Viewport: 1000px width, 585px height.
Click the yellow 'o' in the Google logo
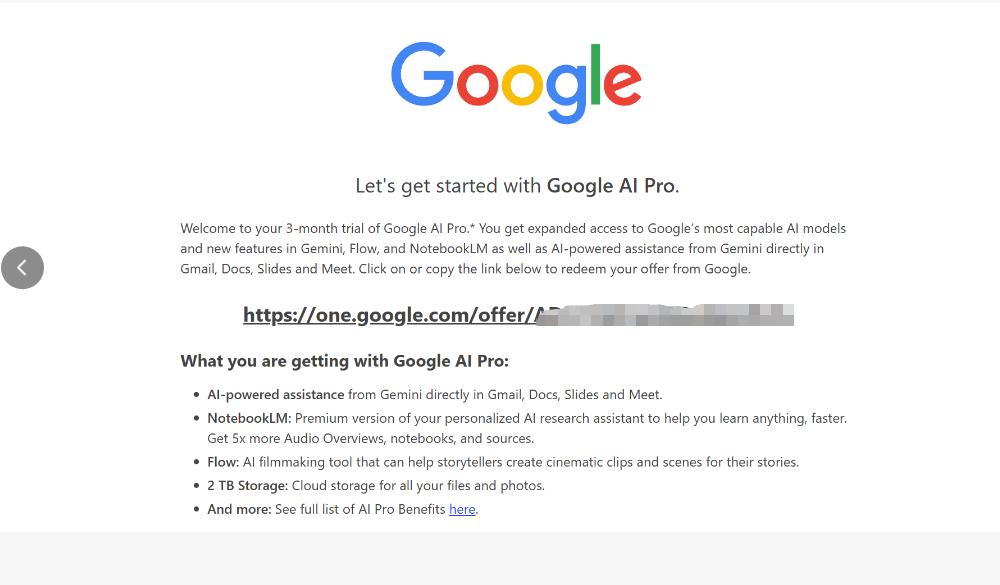pos(522,84)
